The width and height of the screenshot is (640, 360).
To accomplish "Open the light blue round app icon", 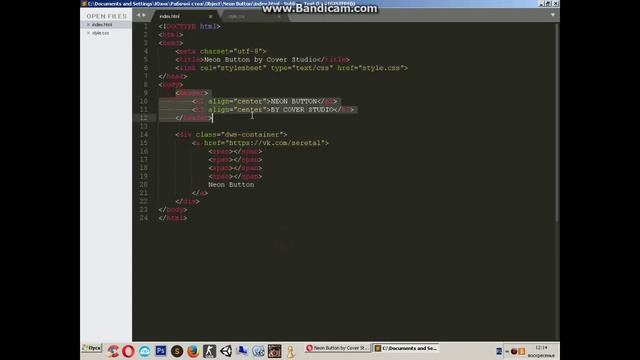I will (x=144, y=351).
